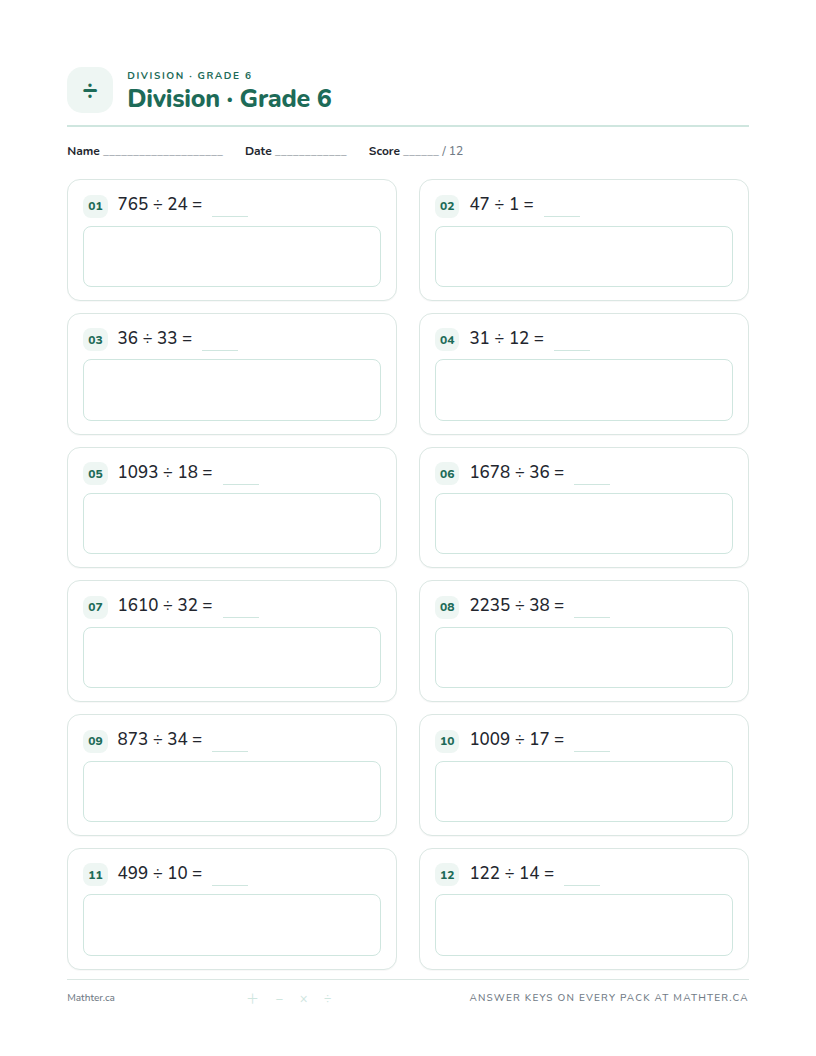The width and height of the screenshot is (816, 1056).
Task: Select the problem text "765 ÷ 24 ="
Action: tap(160, 204)
